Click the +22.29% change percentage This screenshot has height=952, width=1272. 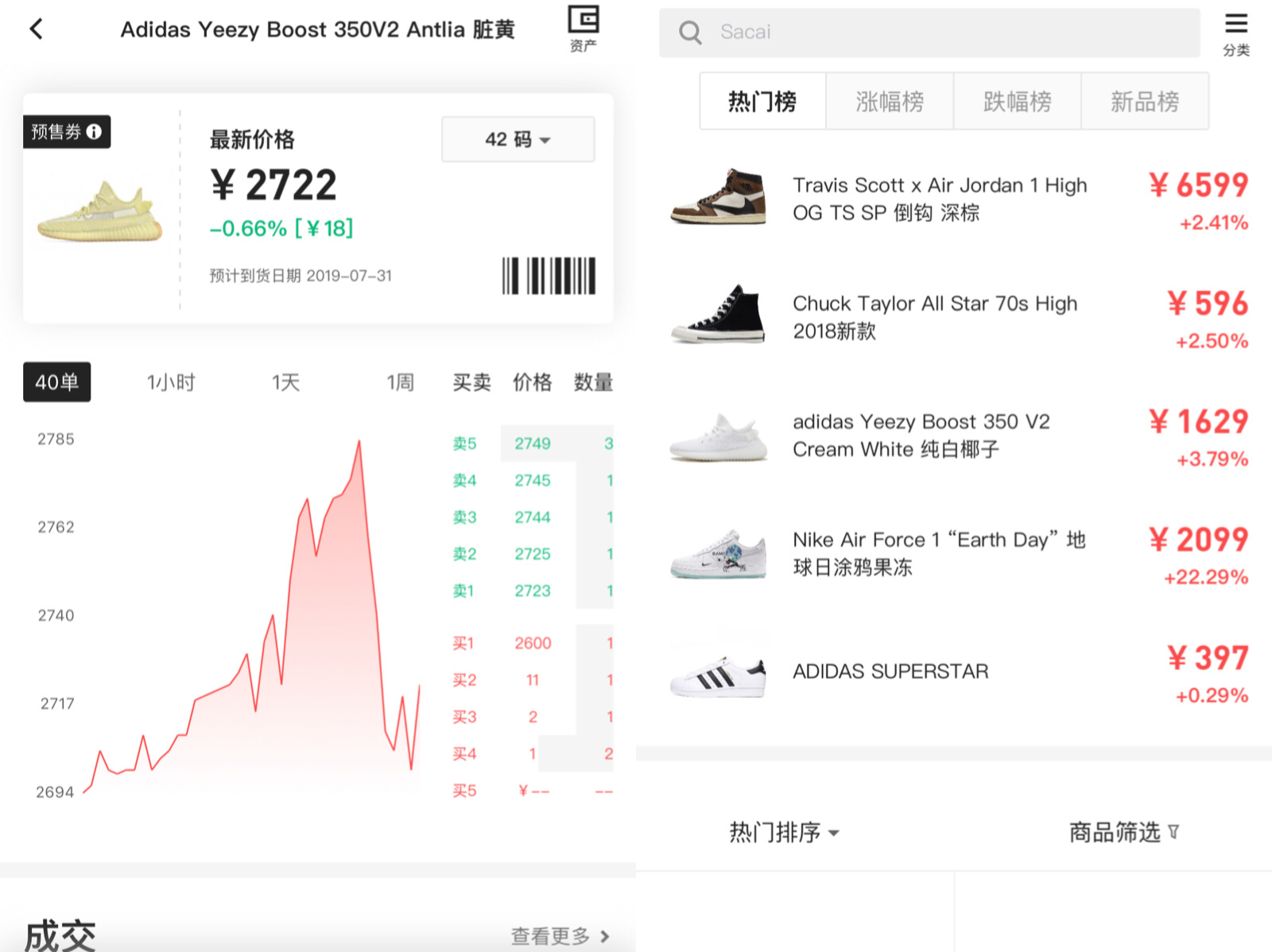coord(1205,577)
